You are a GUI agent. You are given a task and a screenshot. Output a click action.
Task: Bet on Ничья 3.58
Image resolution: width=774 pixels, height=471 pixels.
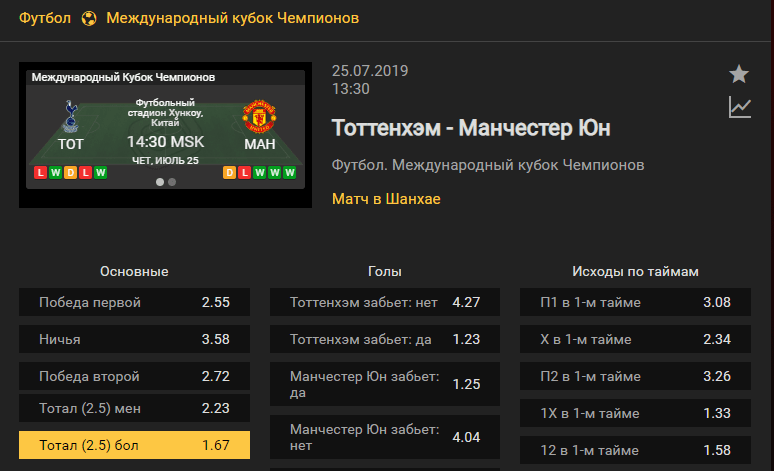pyautogui.click(x=134, y=339)
